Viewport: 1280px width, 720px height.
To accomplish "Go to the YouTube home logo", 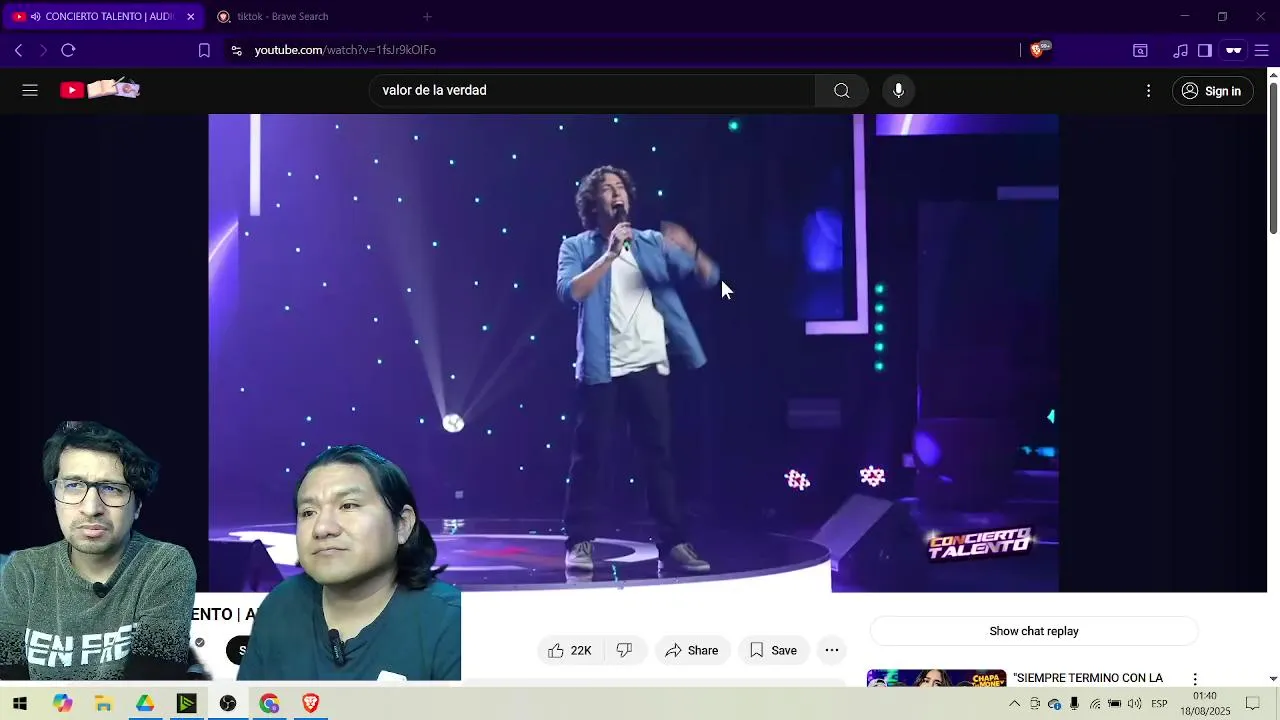I will pyautogui.click(x=100, y=90).
